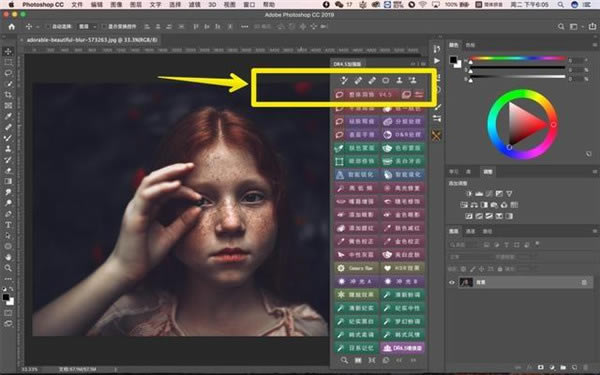Open the 滤镜 menu in menu bar
600x375 pixels.
tap(194, 5)
